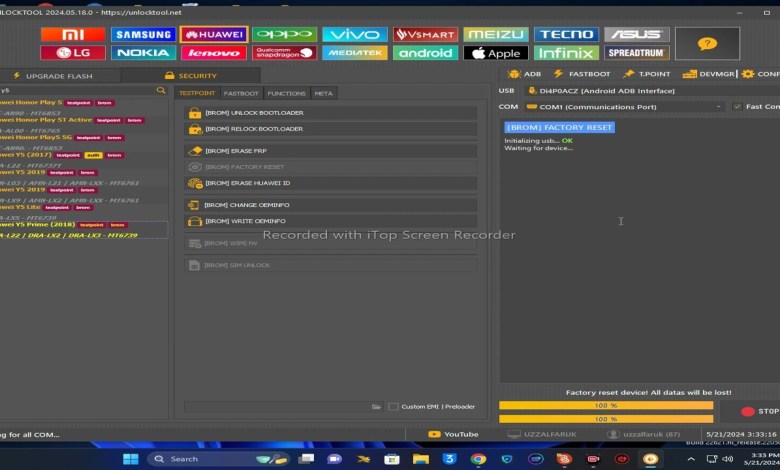Open FASTBOOT from the top-right toolbar
This screenshot has width=780, height=470.
582,74
